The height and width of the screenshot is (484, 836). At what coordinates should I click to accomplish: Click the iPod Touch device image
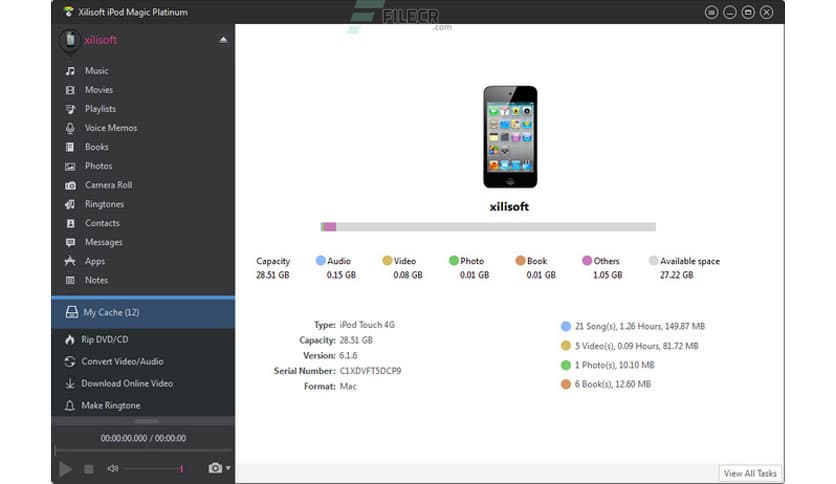click(x=510, y=137)
